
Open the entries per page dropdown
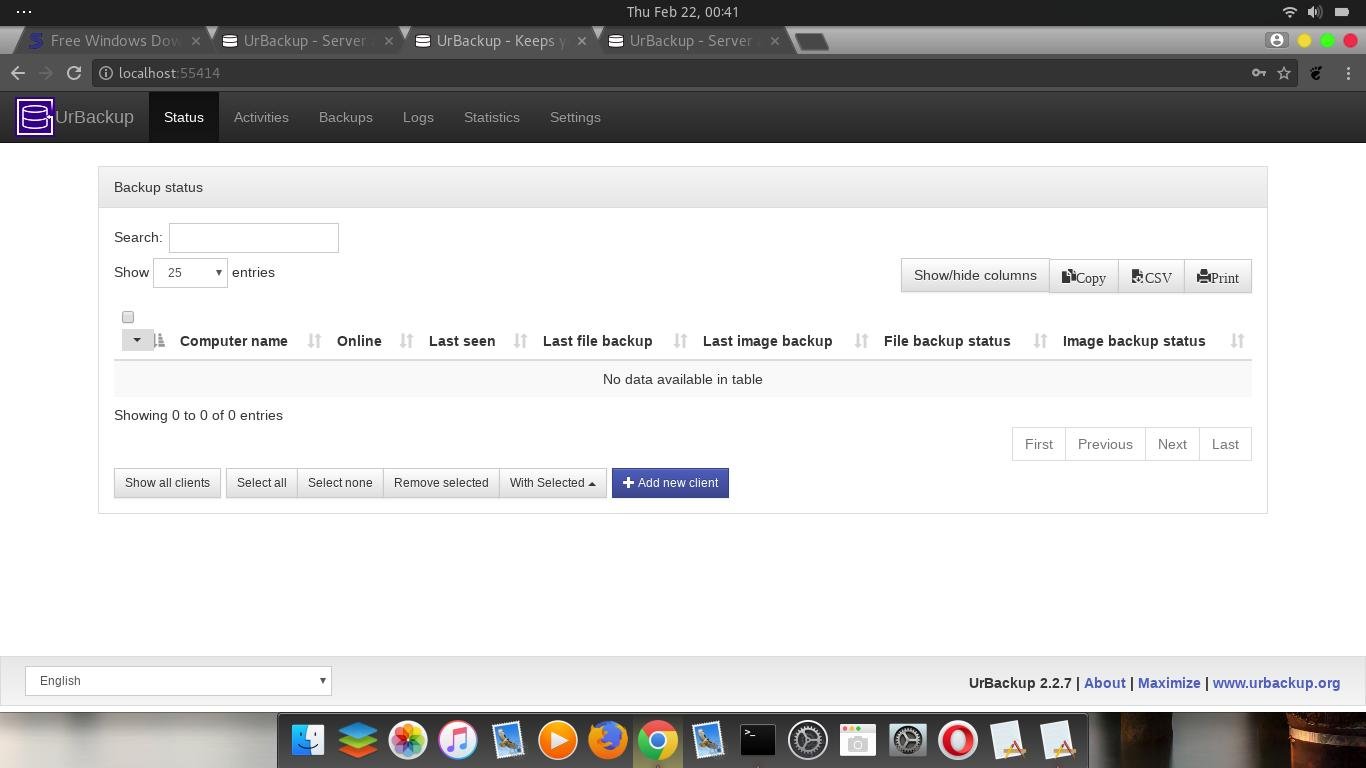click(190, 272)
